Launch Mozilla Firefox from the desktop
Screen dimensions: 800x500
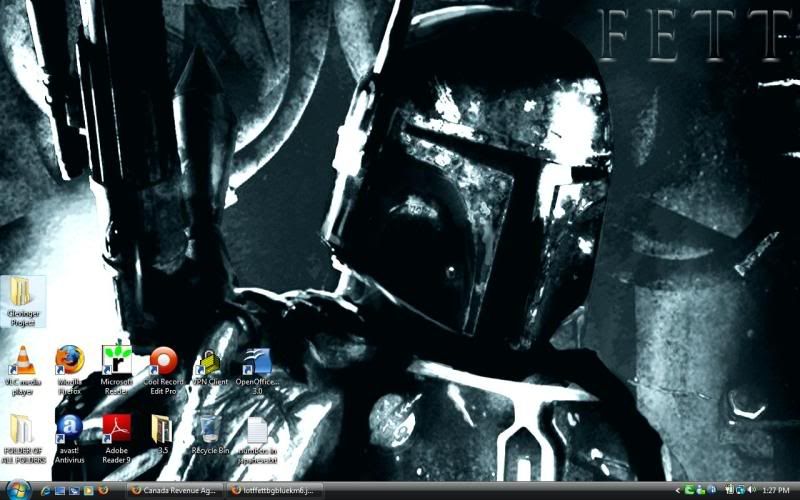[x=69, y=370]
